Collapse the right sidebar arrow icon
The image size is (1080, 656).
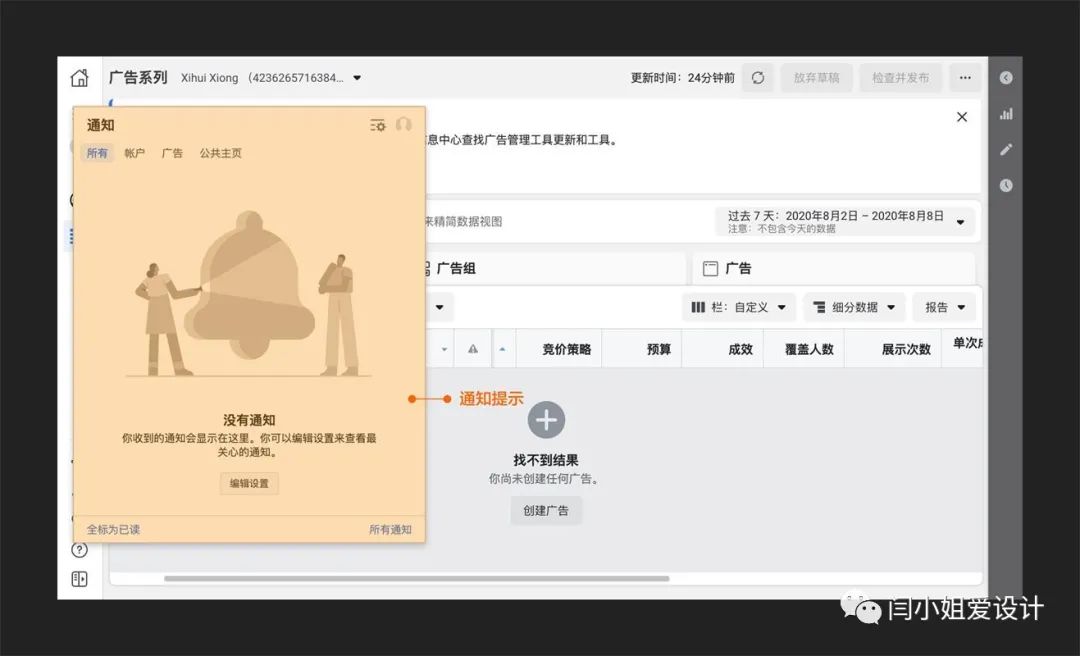point(1006,78)
